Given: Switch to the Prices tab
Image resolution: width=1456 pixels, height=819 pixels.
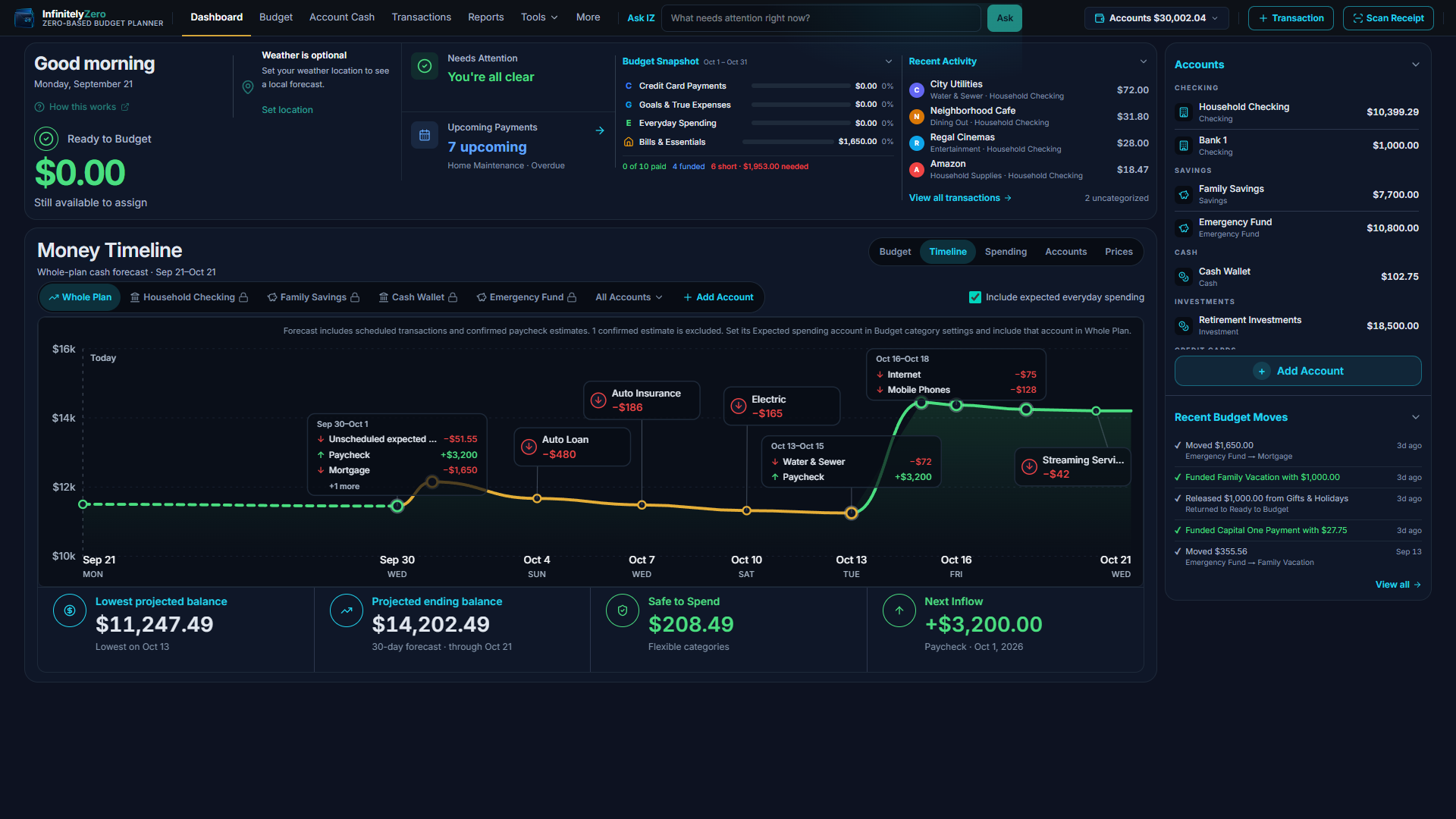Looking at the screenshot, I should [1119, 252].
